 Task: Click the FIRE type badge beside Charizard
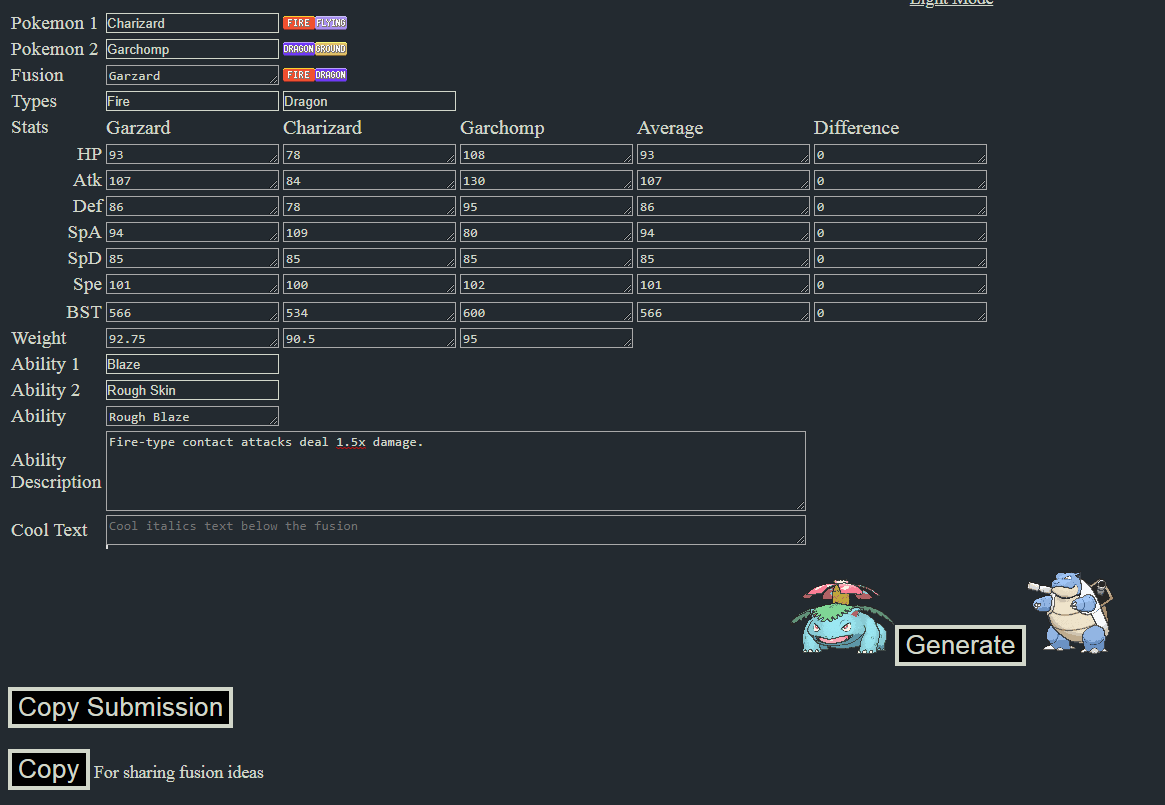tap(298, 23)
